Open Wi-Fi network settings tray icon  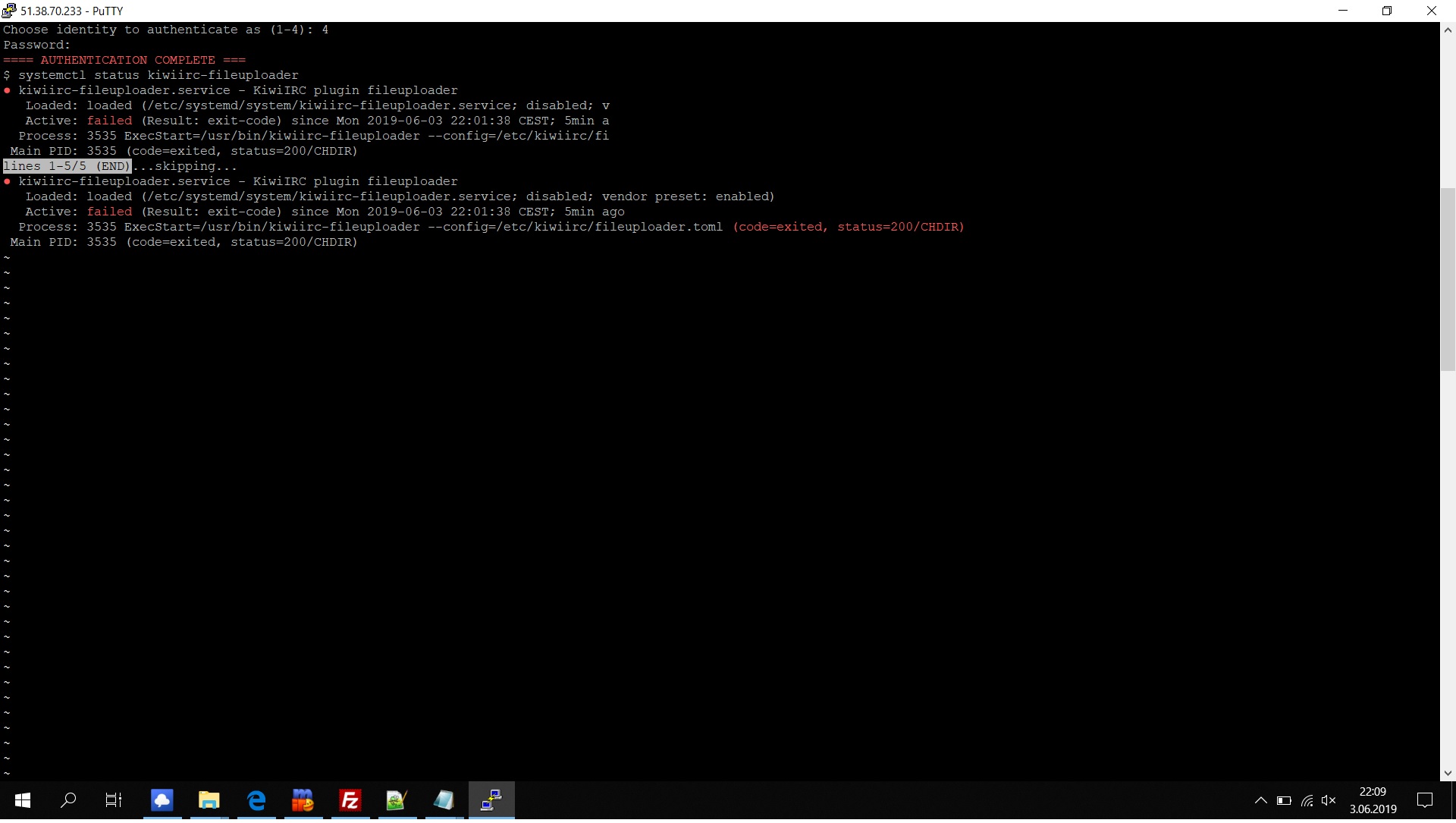click(x=1307, y=800)
